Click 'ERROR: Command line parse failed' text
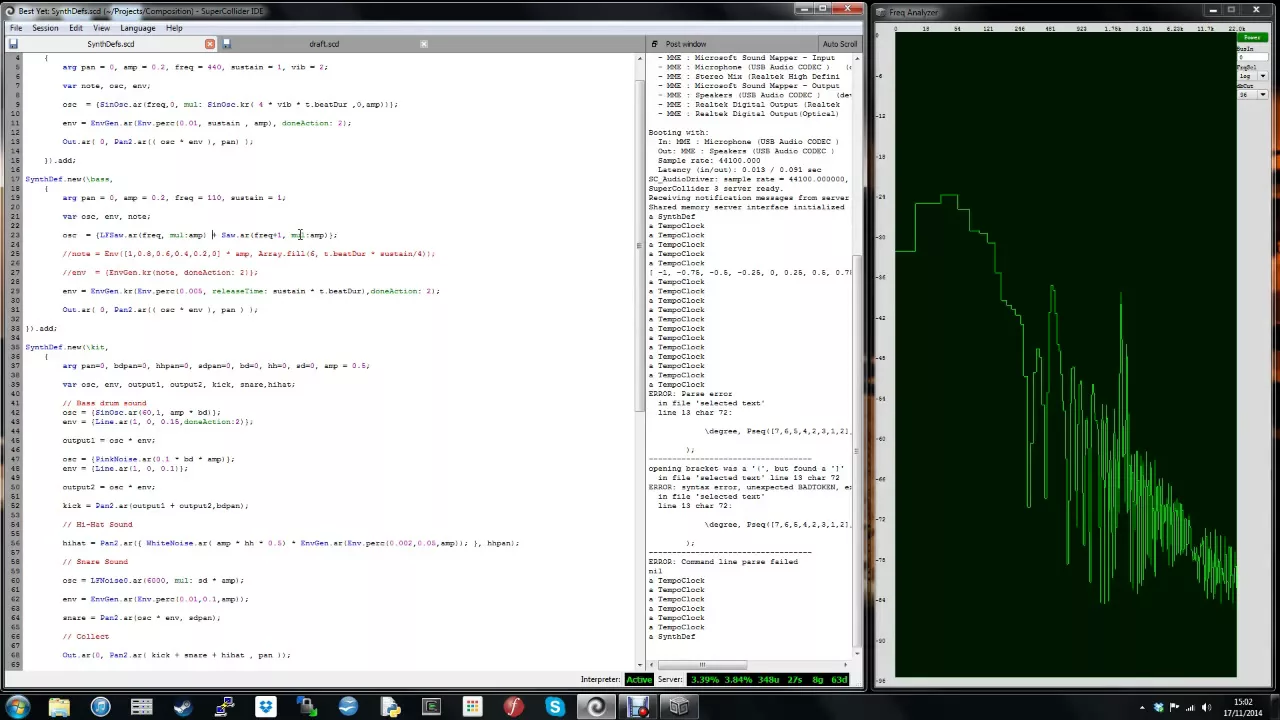 click(x=723, y=561)
